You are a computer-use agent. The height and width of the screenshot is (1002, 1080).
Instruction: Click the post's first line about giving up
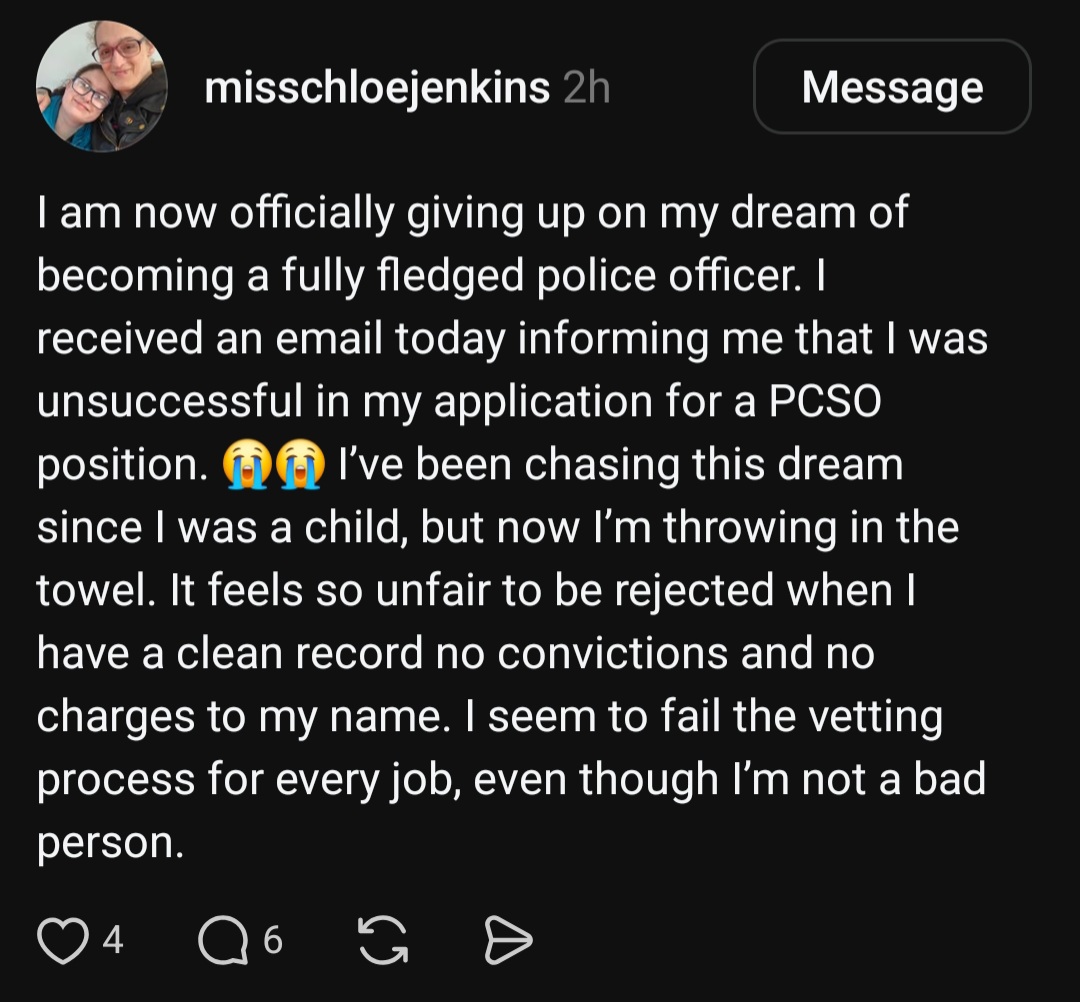pyautogui.click(x=472, y=214)
